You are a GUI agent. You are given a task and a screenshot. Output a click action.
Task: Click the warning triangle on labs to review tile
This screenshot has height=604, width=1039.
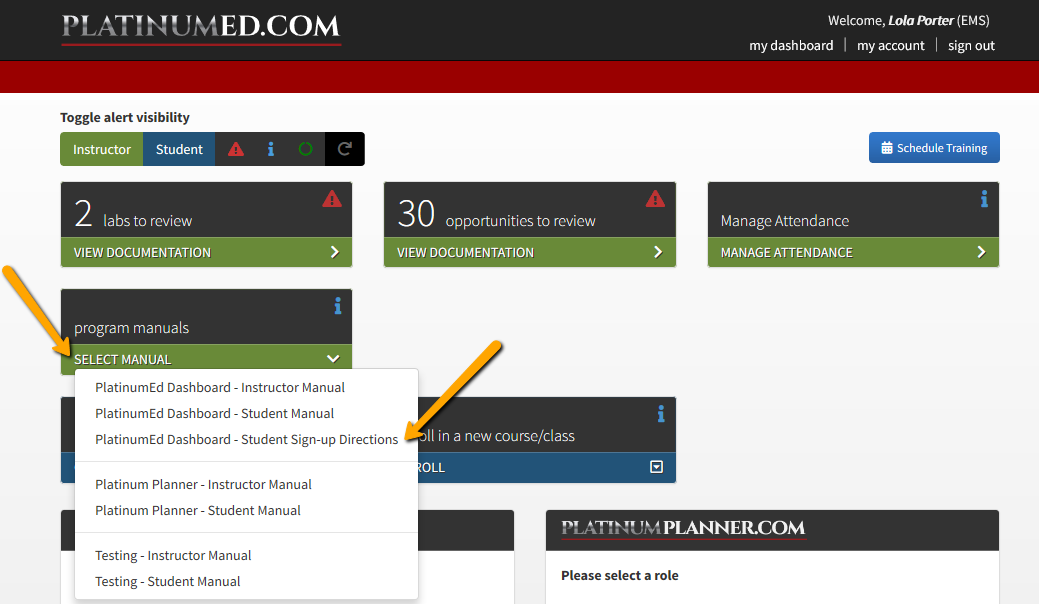point(331,199)
